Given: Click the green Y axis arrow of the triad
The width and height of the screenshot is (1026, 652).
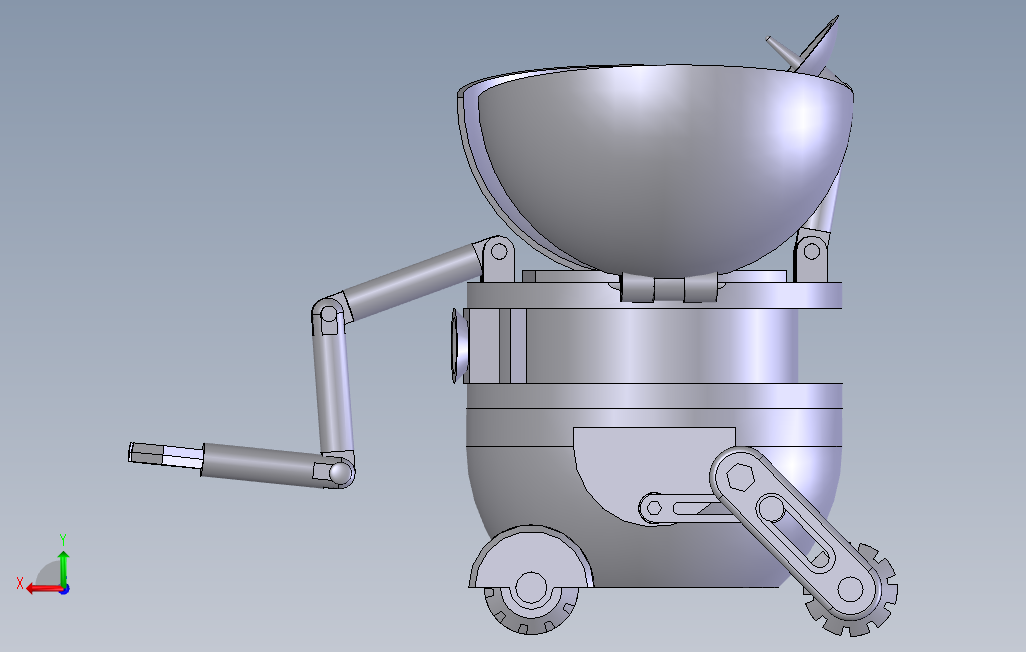Looking at the screenshot, I should (x=63, y=568).
